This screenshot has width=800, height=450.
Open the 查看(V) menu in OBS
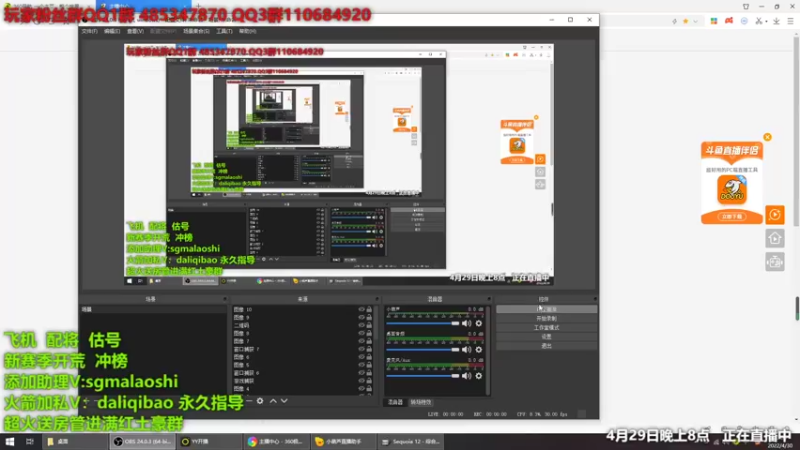click(x=135, y=31)
